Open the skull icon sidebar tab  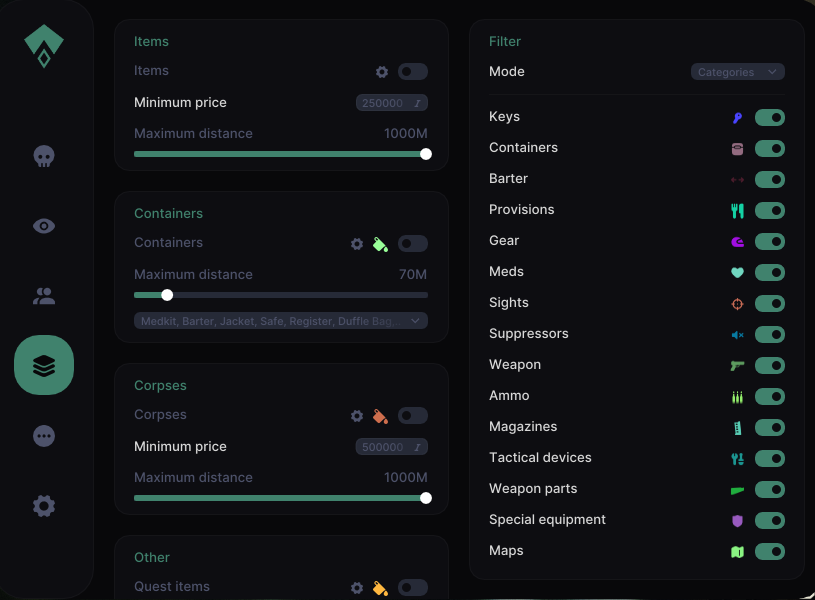click(44, 156)
